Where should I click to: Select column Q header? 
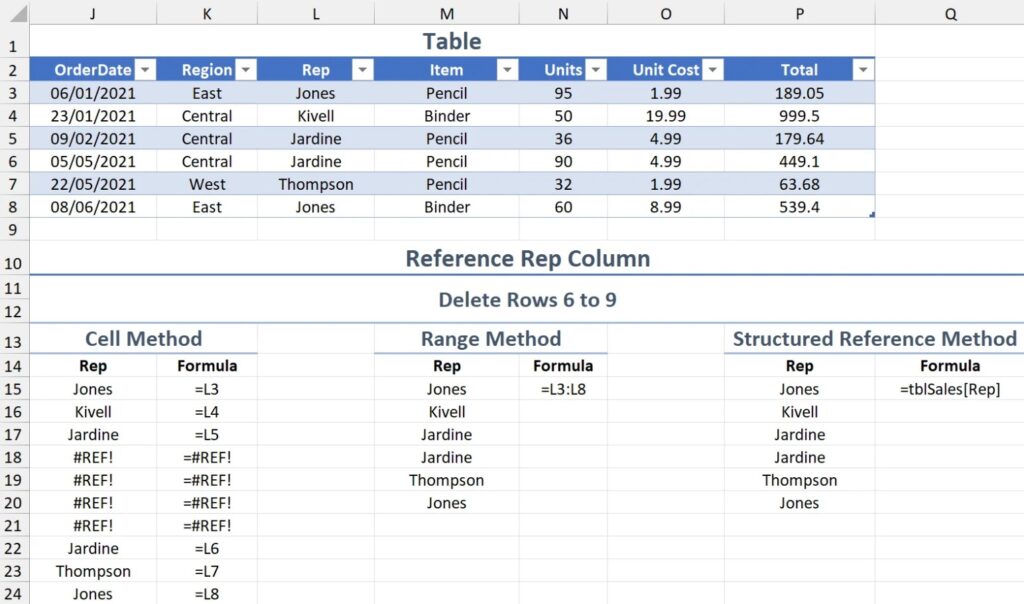pos(950,13)
